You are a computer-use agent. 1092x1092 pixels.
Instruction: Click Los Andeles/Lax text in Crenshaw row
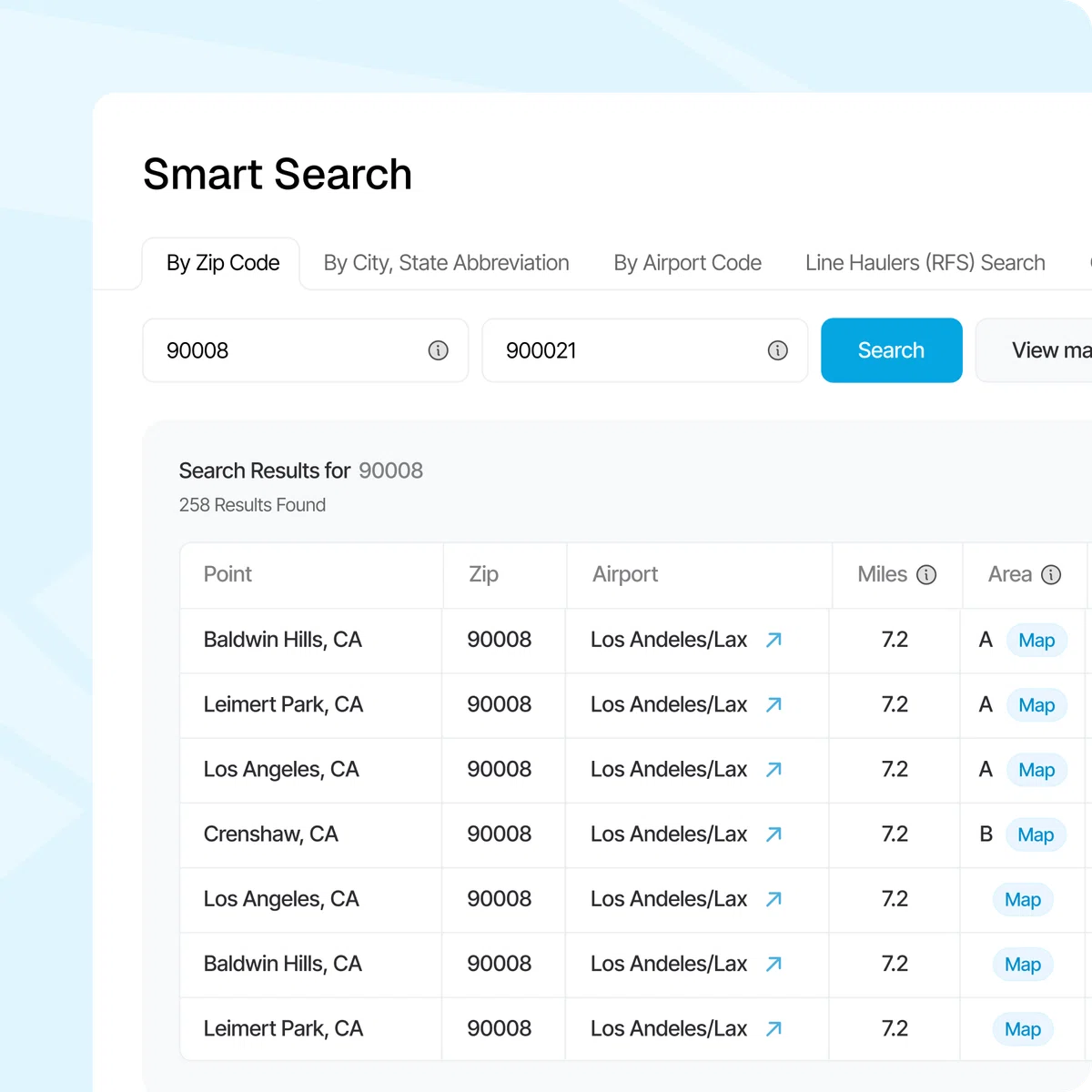pyautogui.click(x=669, y=834)
